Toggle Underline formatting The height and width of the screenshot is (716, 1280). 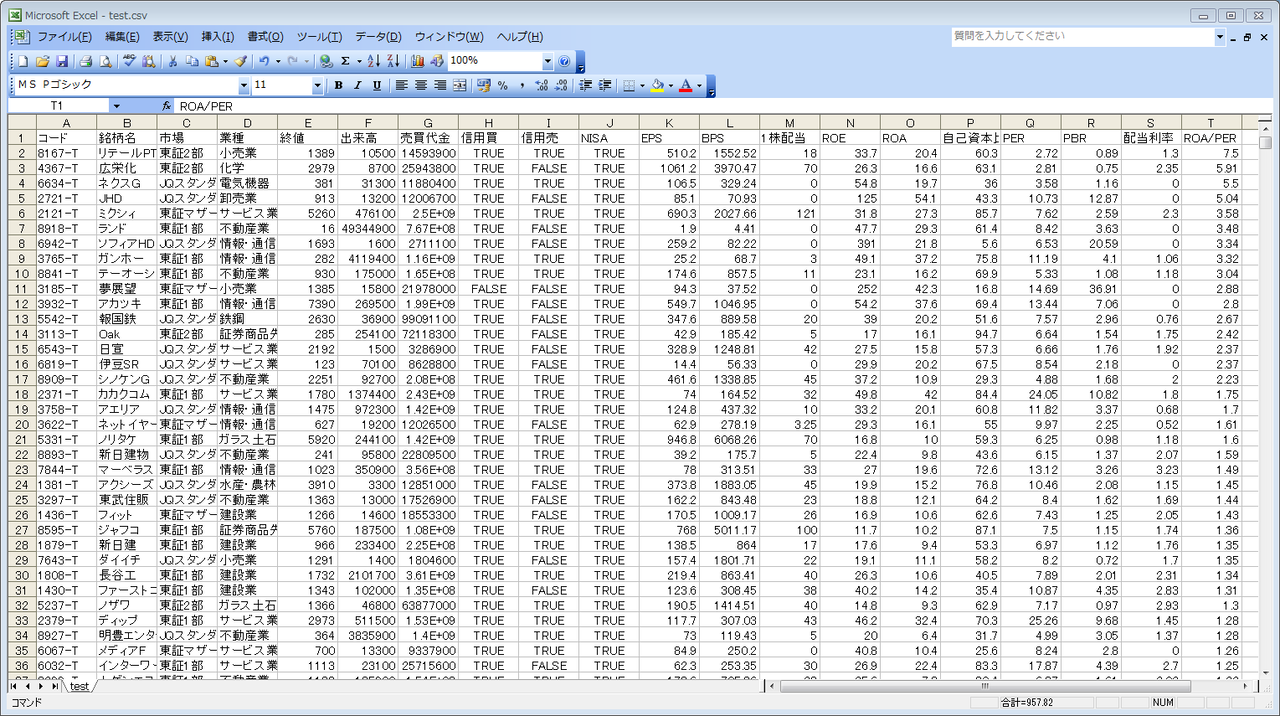click(376, 86)
